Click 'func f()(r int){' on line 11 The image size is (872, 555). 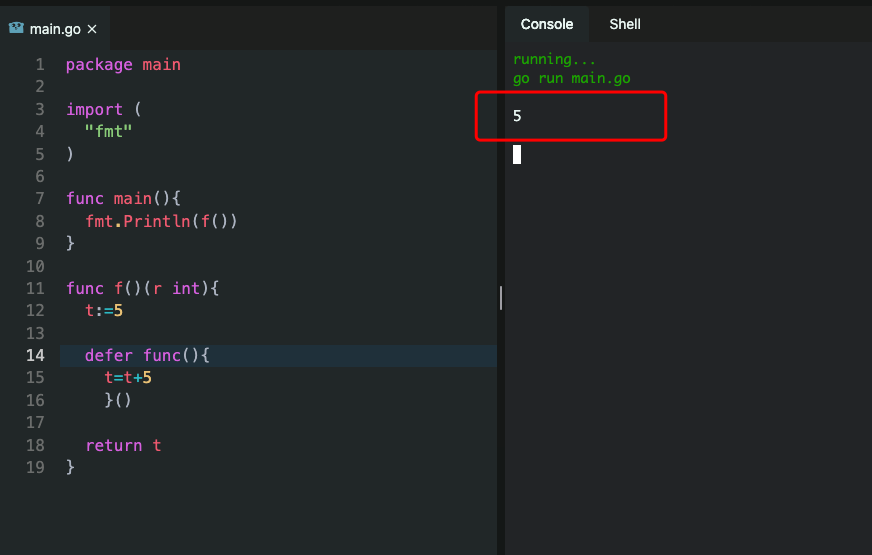(142, 288)
